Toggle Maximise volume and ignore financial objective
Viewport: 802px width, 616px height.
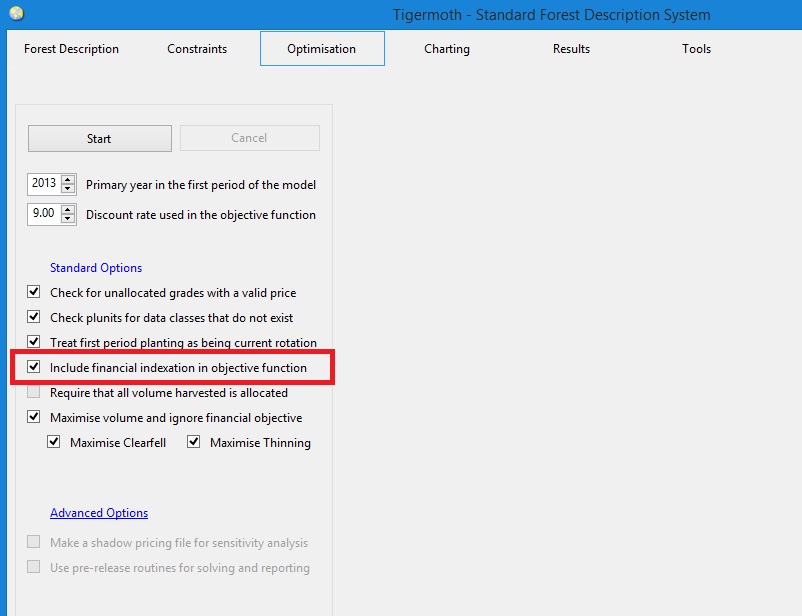click(34, 416)
